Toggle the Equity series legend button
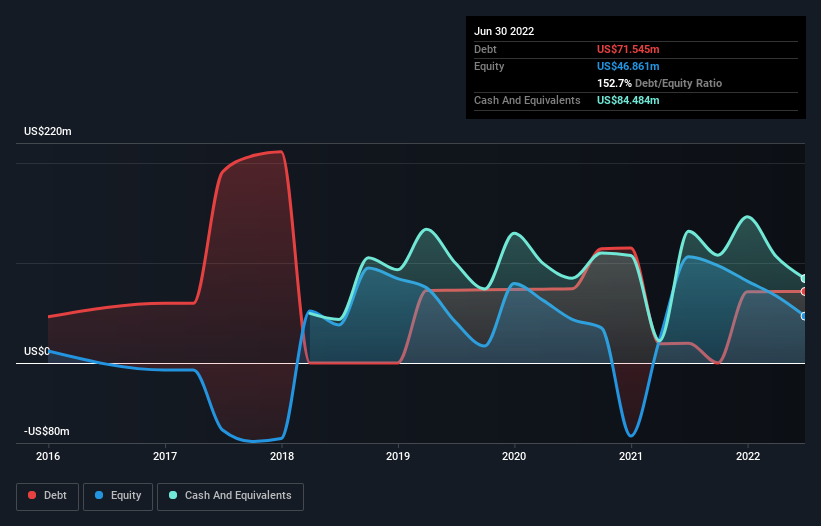Image resolution: width=821 pixels, height=526 pixels. pos(118,496)
